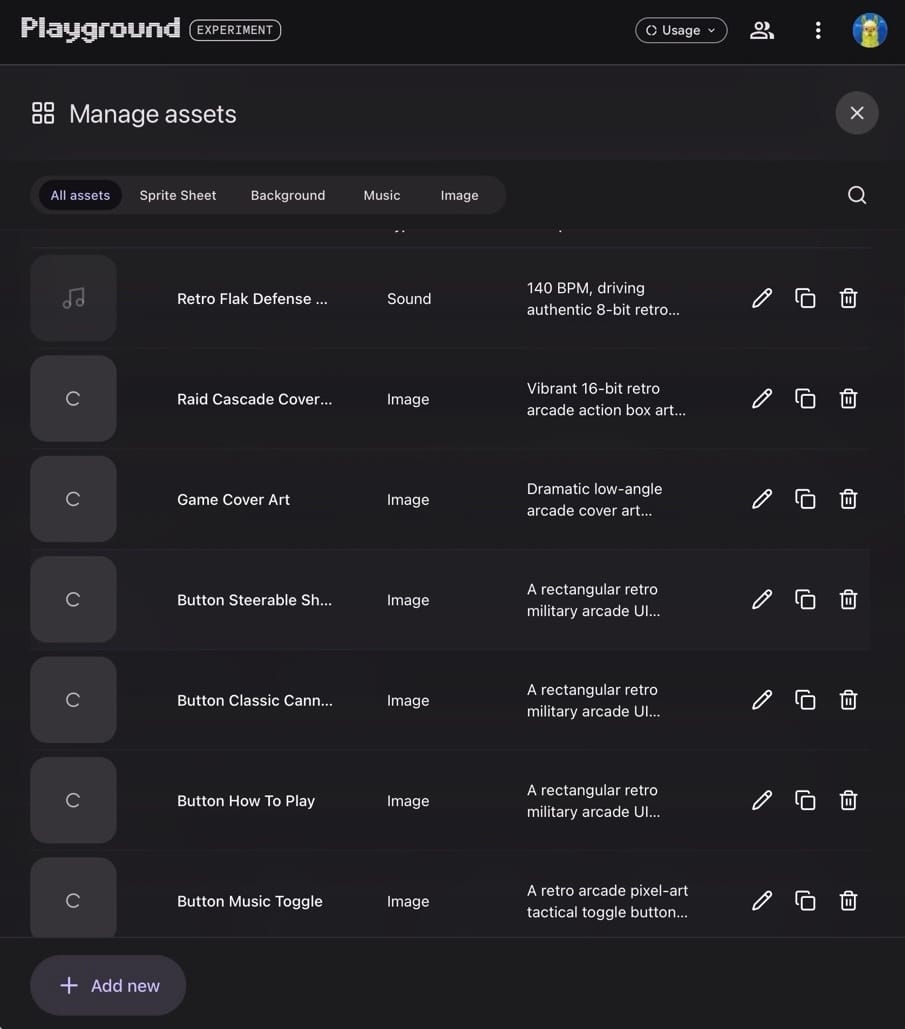Click the 'Vibrant 16-bit retro' description
This screenshot has height=1029, width=905.
(x=593, y=388)
